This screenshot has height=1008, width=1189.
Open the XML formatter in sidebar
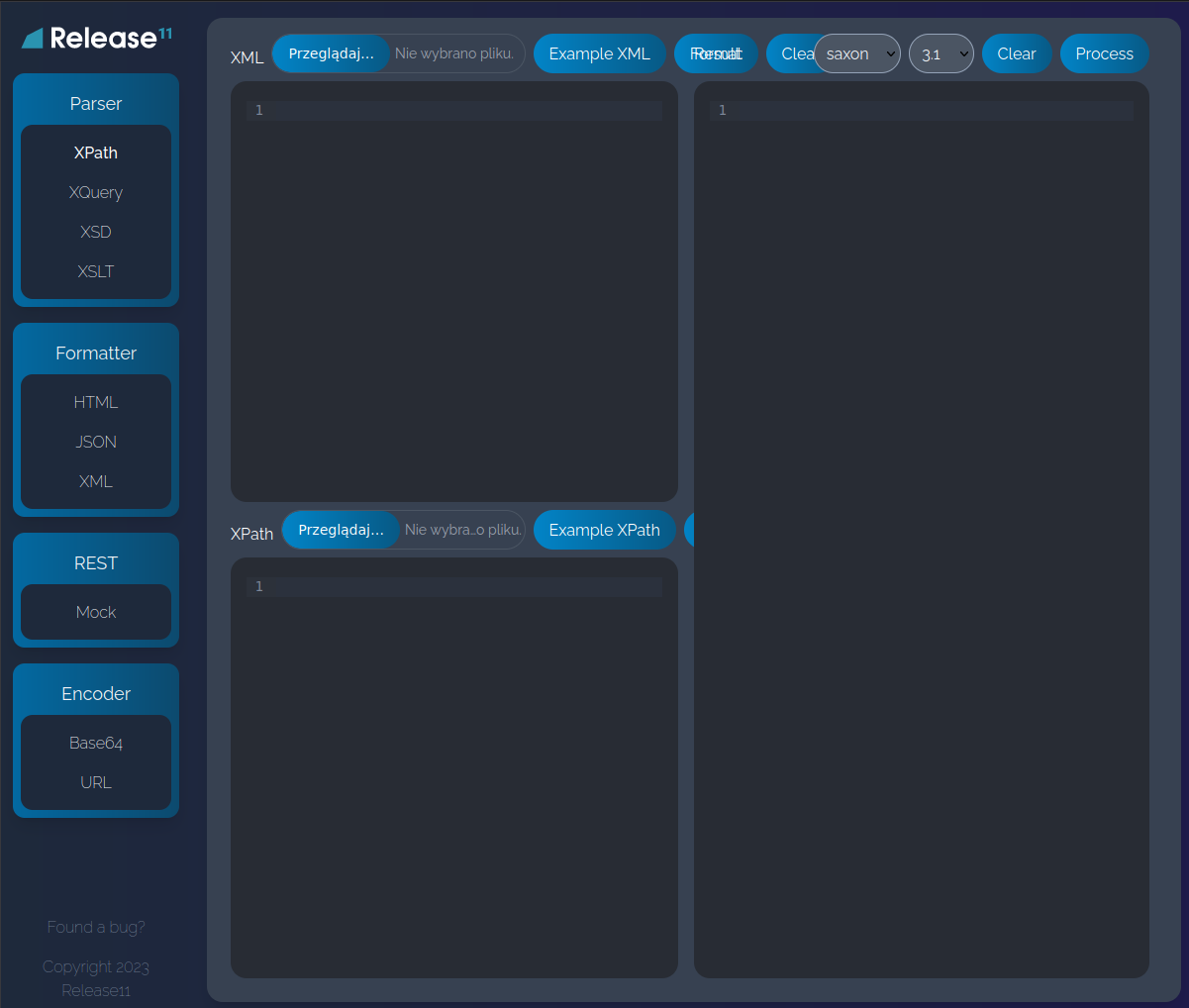pyautogui.click(x=96, y=481)
